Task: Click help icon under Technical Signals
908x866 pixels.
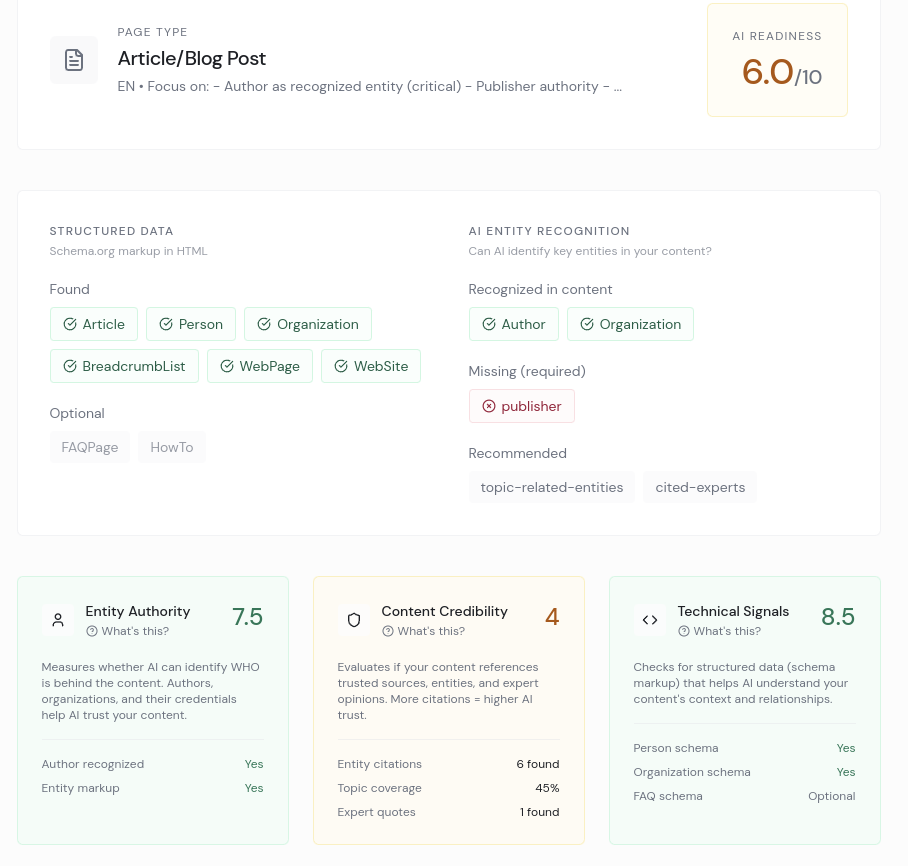Action: tap(684, 631)
